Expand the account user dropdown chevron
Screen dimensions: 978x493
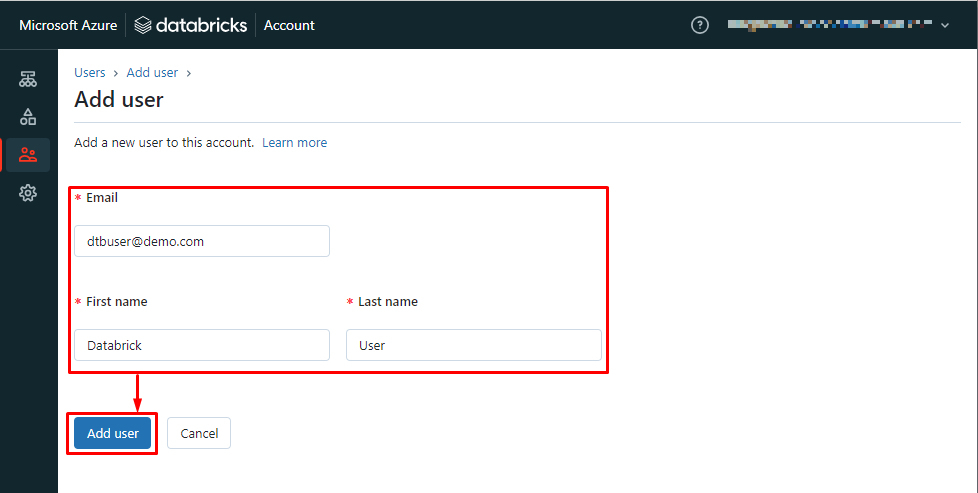pyautogui.click(x=944, y=26)
